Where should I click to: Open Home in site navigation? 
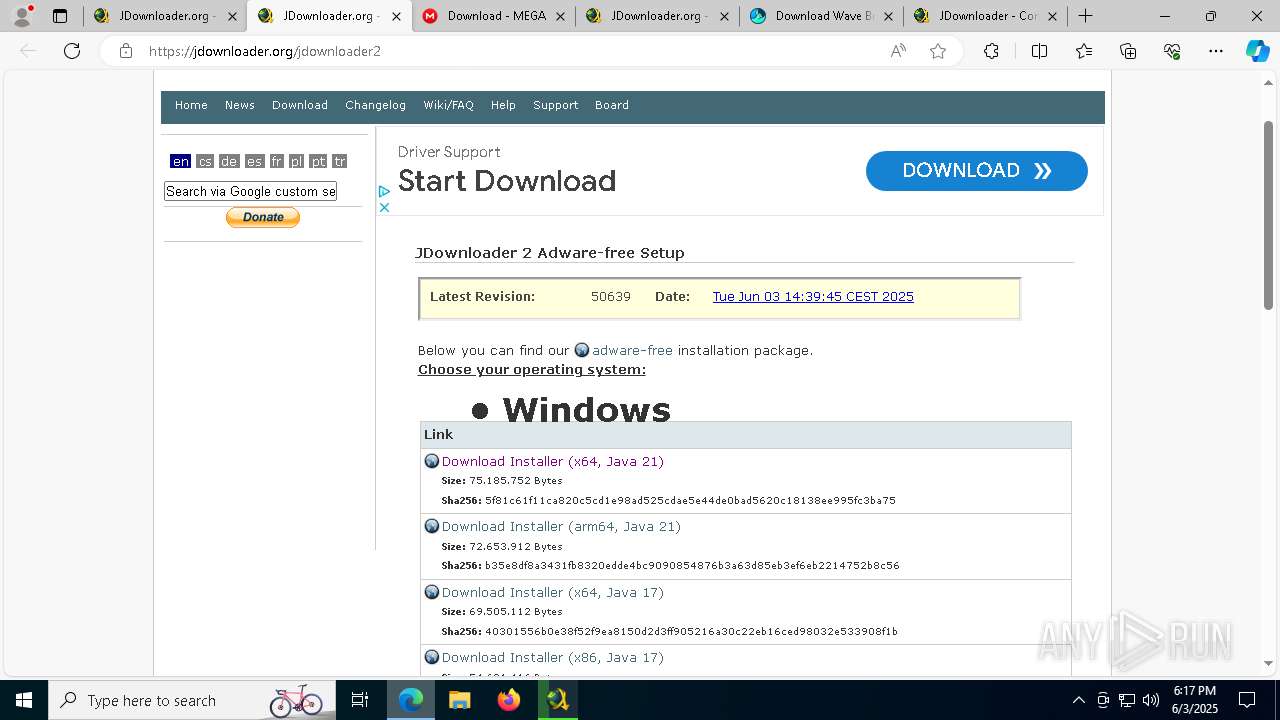[191, 105]
